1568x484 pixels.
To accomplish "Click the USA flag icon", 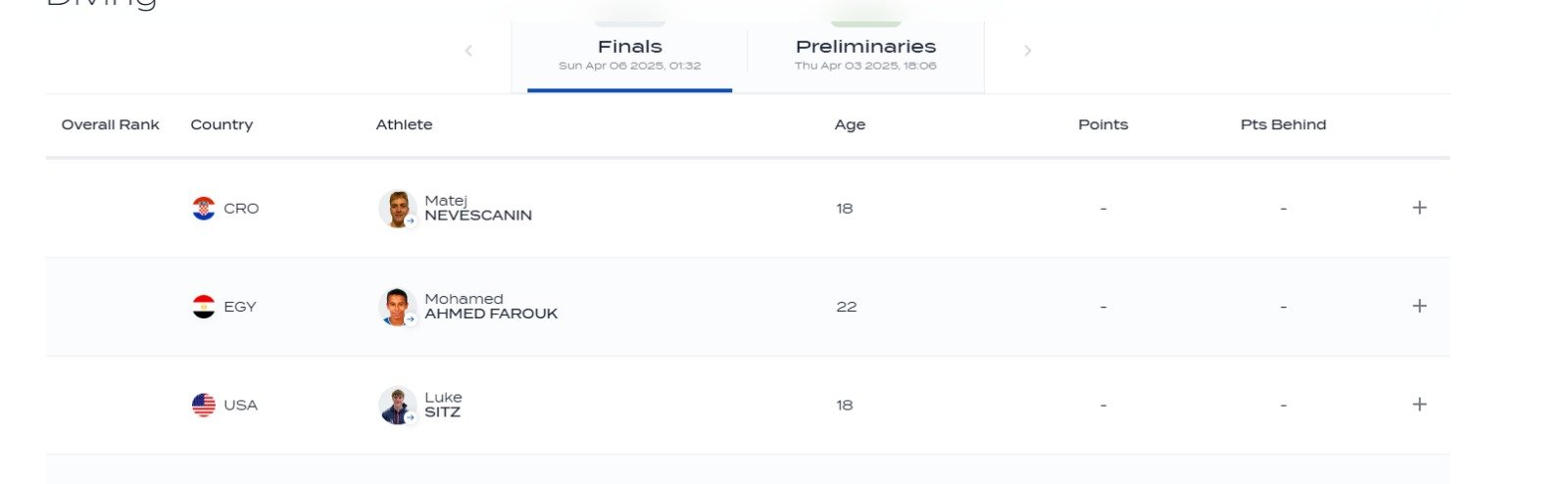I will (x=204, y=405).
